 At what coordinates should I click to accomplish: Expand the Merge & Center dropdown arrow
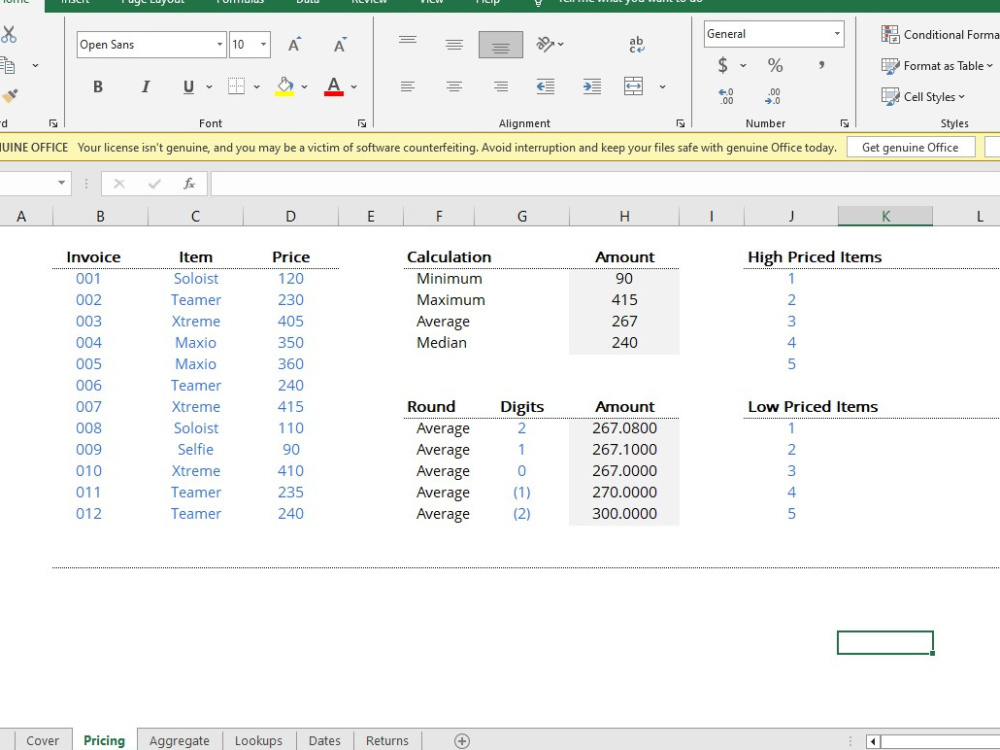(662, 87)
